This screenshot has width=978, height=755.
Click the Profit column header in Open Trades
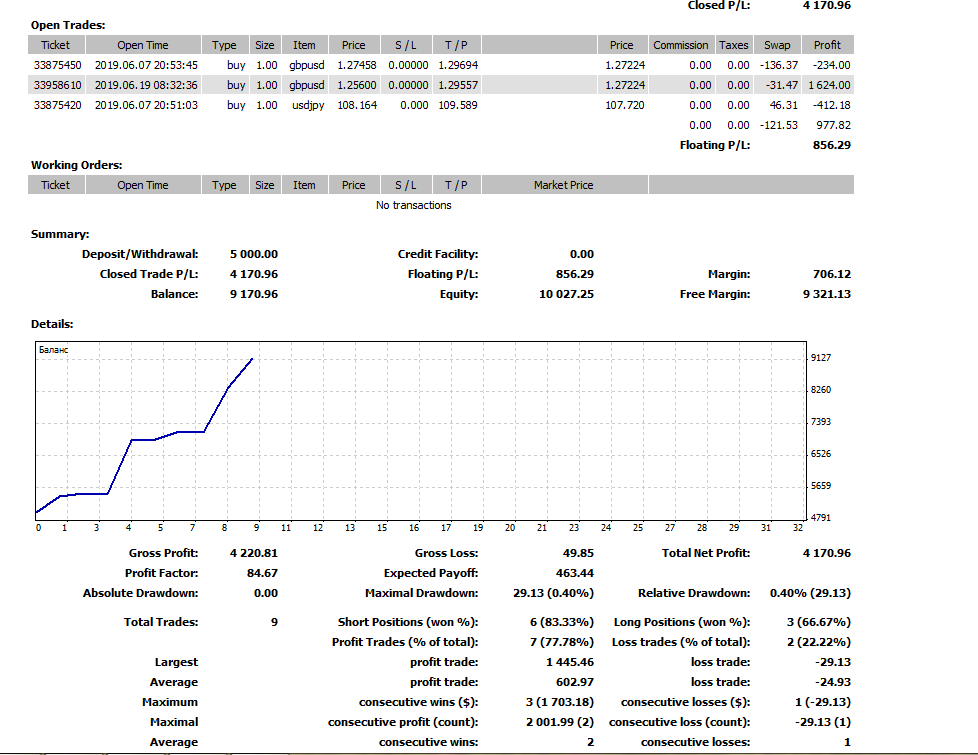coord(827,45)
